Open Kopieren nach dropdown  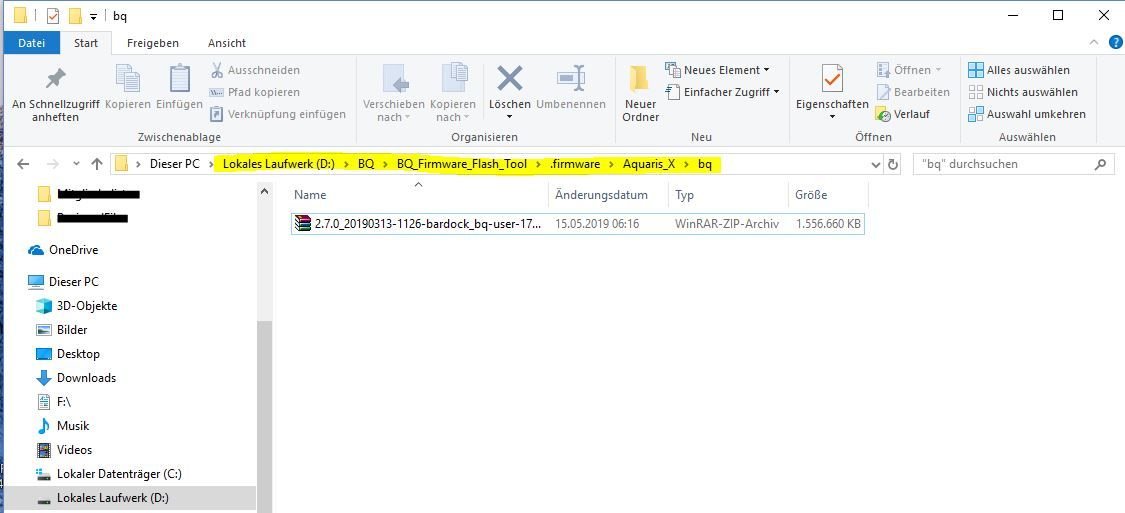[x=453, y=94]
